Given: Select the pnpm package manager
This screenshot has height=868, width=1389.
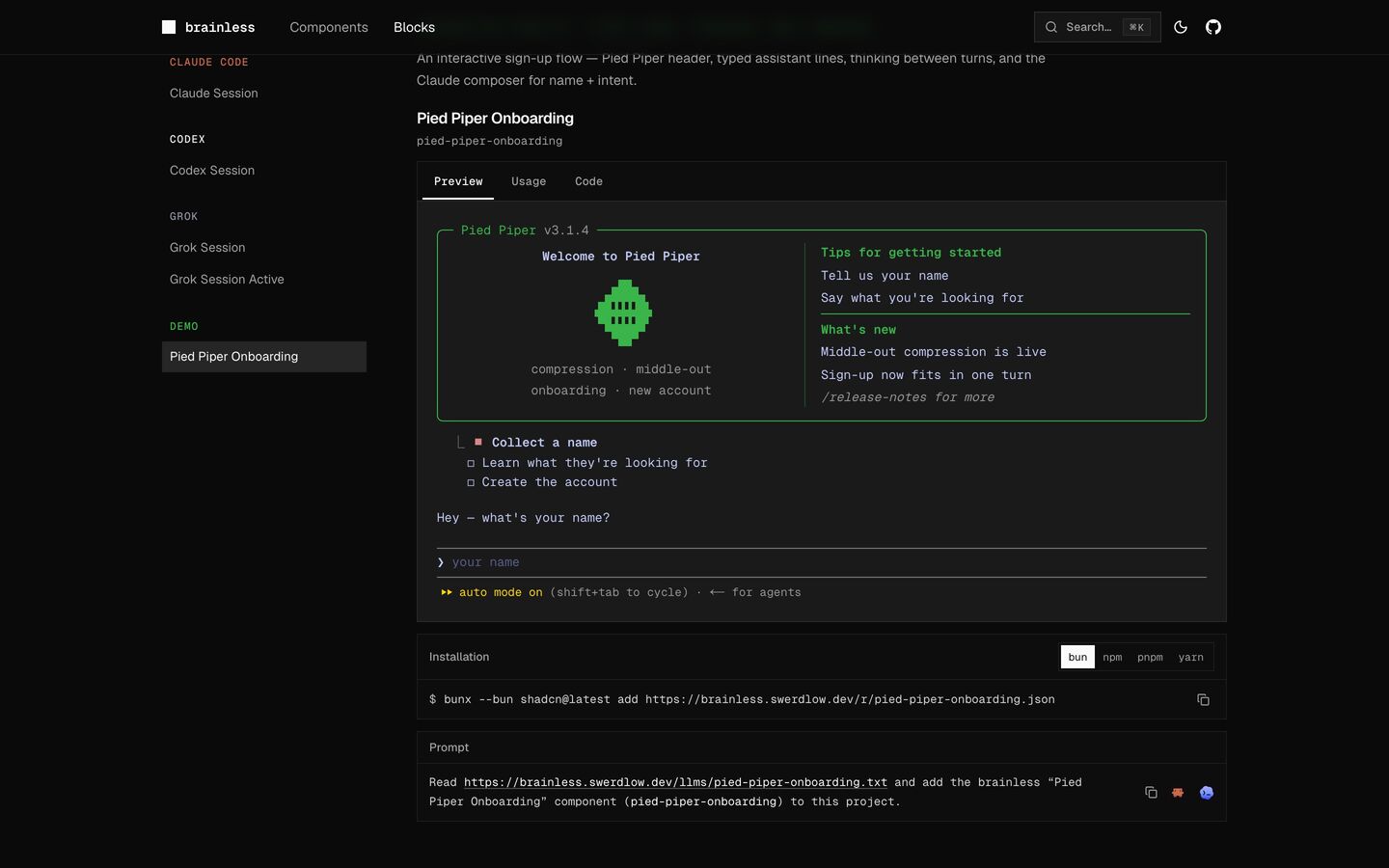Looking at the screenshot, I should click(x=1150, y=657).
